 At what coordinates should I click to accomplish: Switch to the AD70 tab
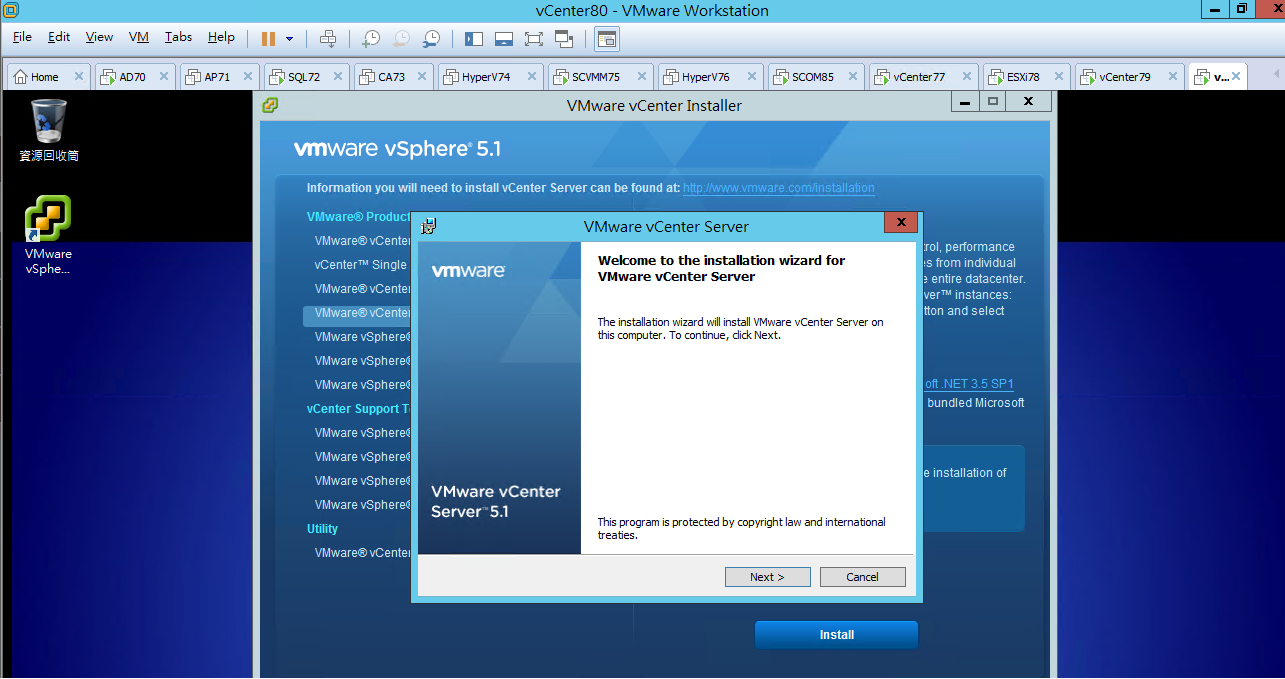[132, 77]
